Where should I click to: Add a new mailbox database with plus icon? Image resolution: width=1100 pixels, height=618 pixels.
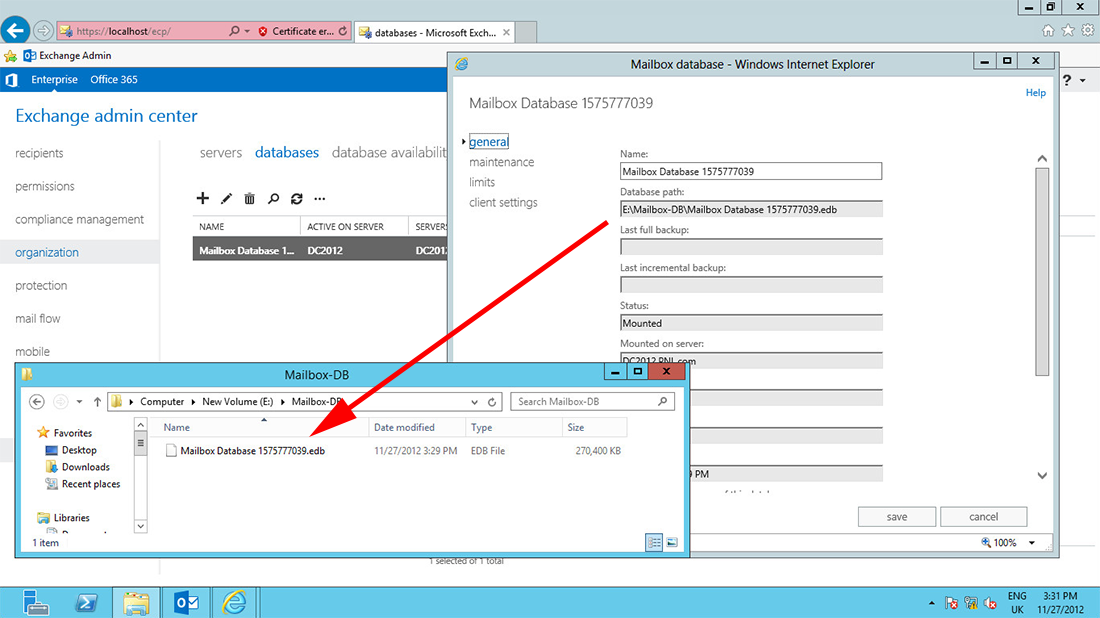tap(203, 199)
